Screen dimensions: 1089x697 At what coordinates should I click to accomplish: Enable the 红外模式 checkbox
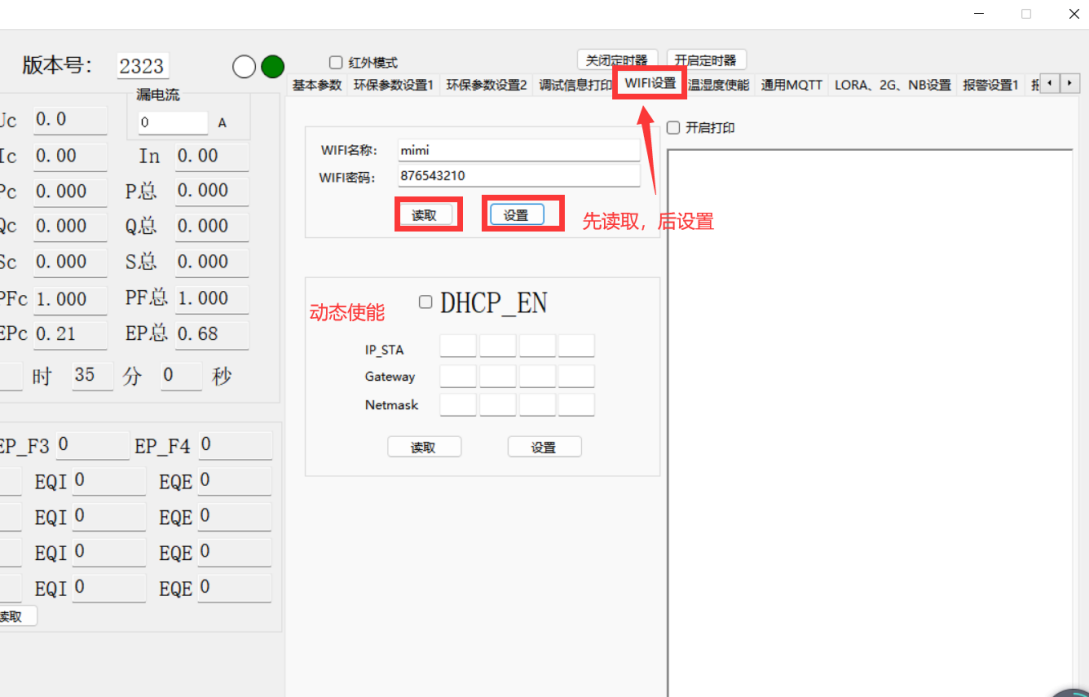(x=336, y=62)
